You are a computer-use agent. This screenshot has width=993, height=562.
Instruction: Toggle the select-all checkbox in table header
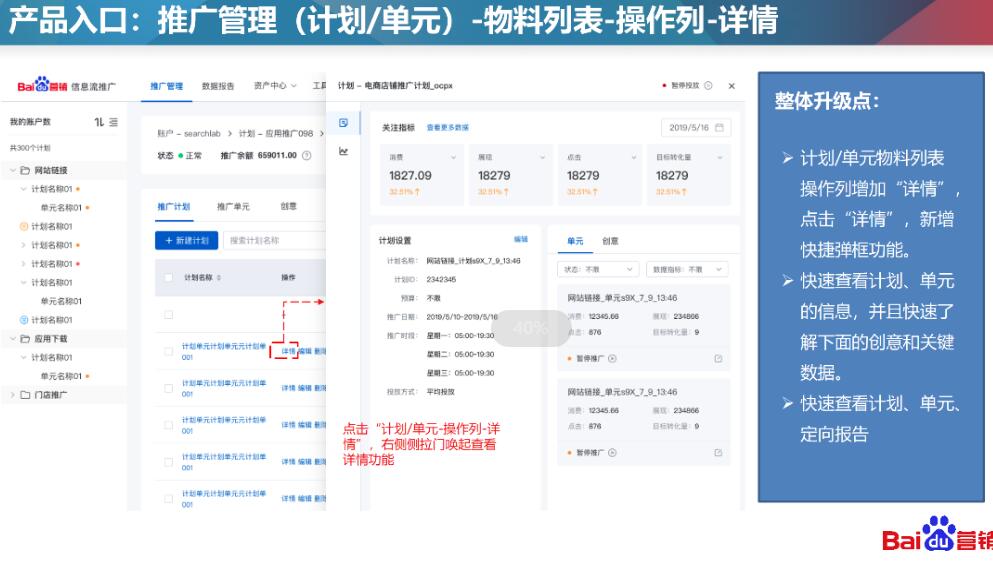point(168,278)
